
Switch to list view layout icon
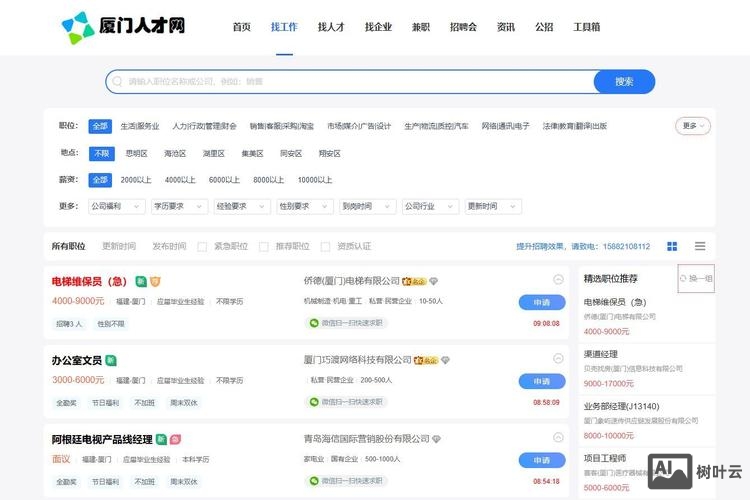coord(700,246)
